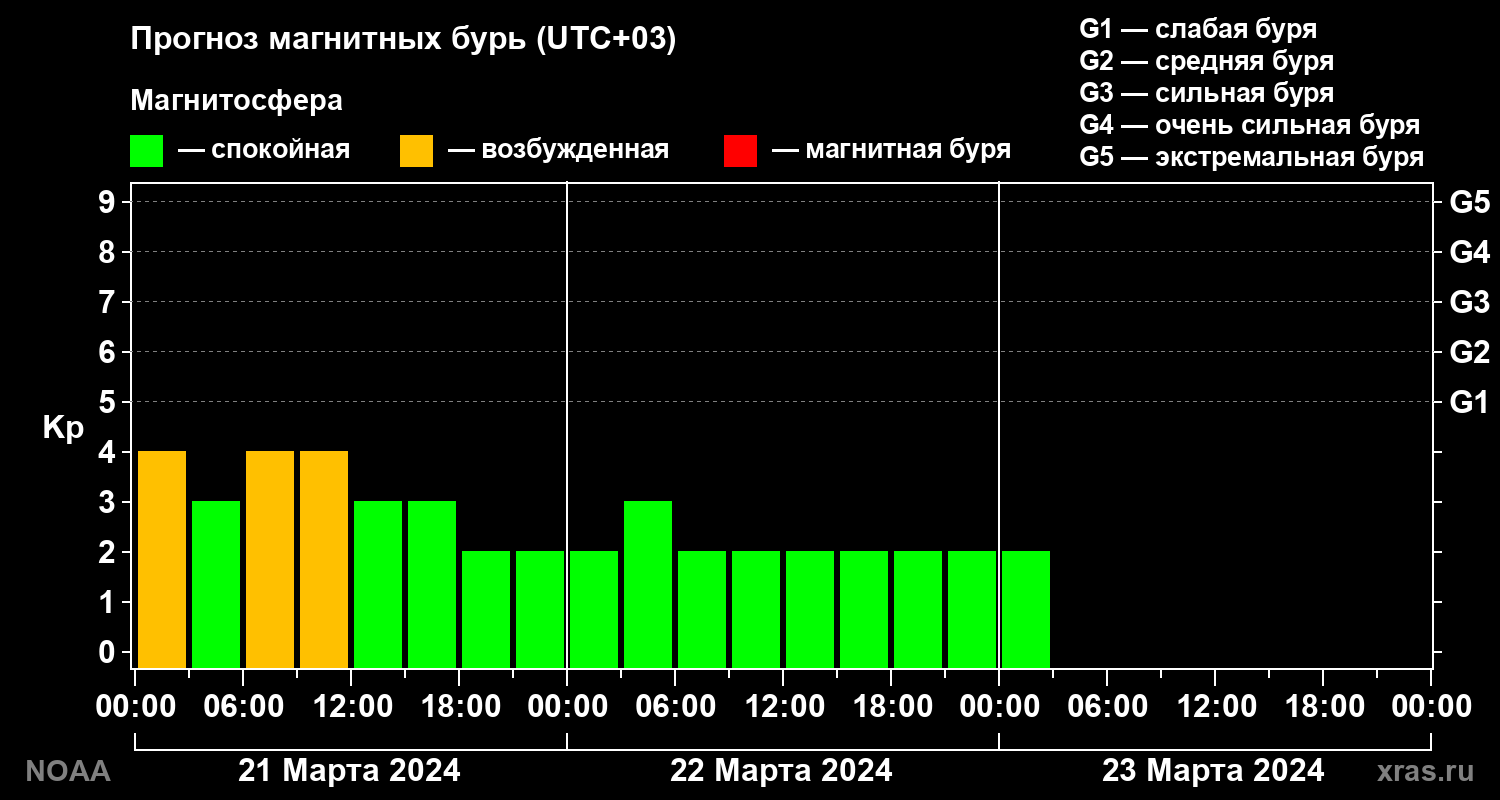
Task: Click the '06:00' time label for 22 March
Action: click(x=675, y=706)
